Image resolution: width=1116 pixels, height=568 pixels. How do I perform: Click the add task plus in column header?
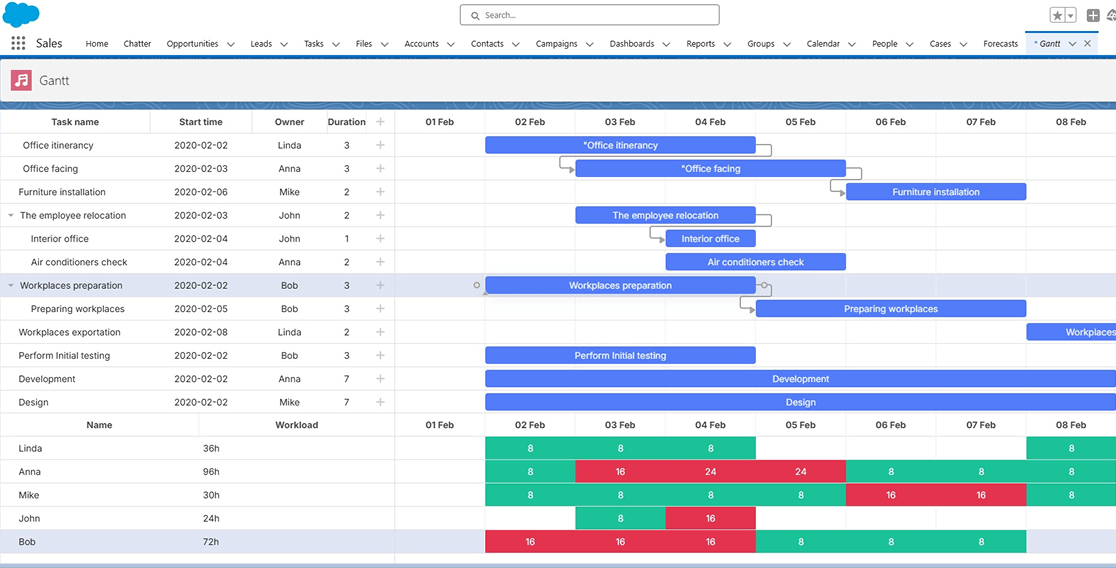coord(380,122)
